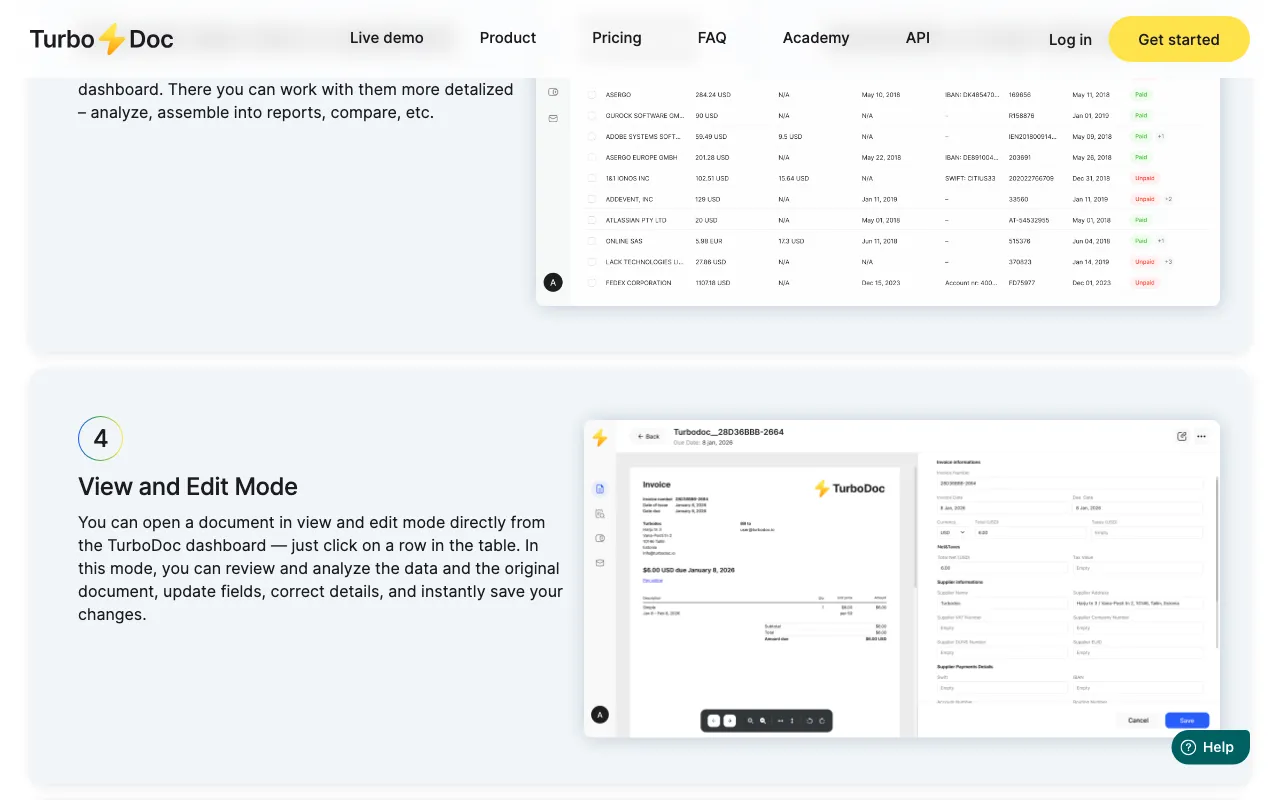Open the Academy nav link
Image resolution: width=1280 pixels, height=800 pixels.
816,38
